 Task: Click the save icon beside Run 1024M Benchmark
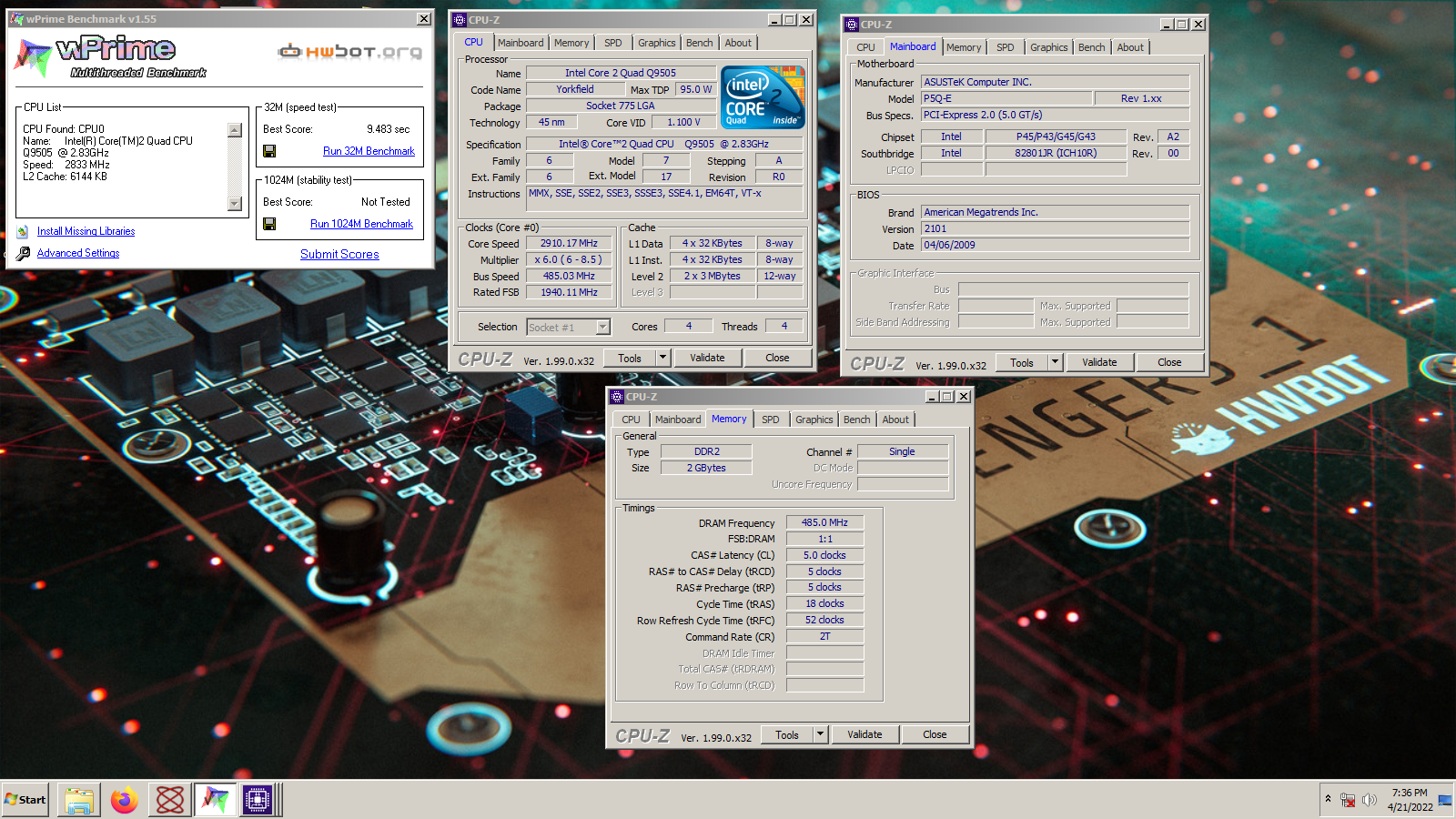[269, 224]
